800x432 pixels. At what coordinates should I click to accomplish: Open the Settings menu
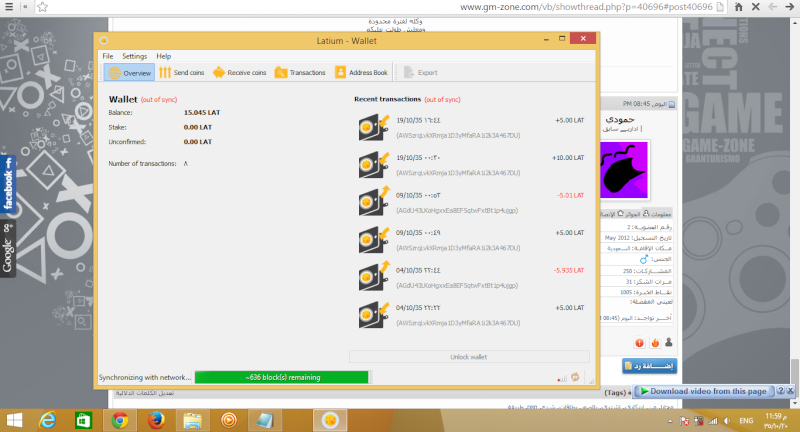point(134,56)
